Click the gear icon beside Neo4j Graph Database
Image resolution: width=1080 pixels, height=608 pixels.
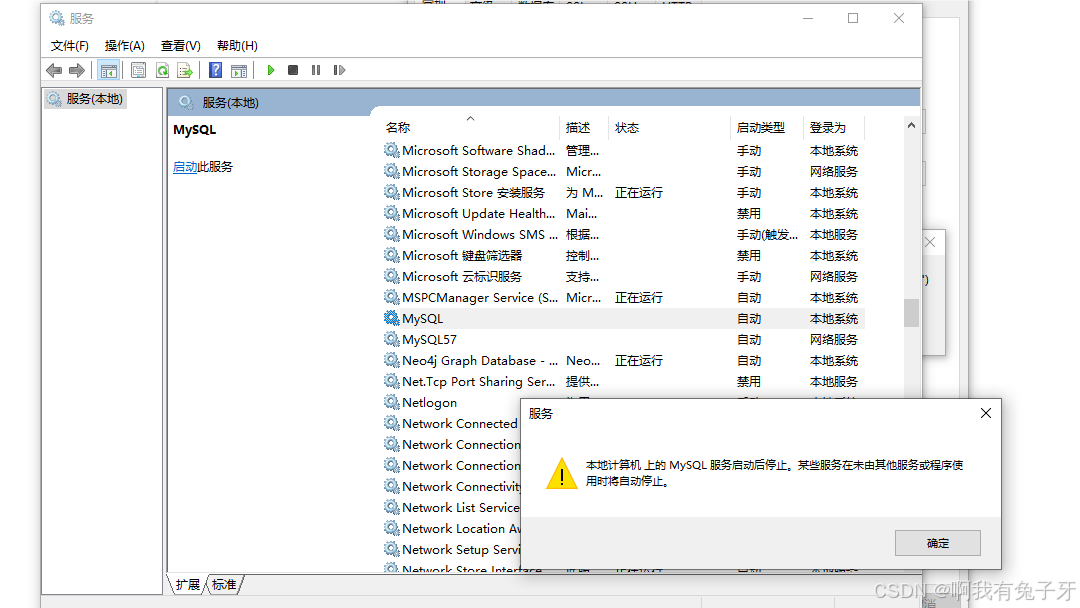(391, 360)
